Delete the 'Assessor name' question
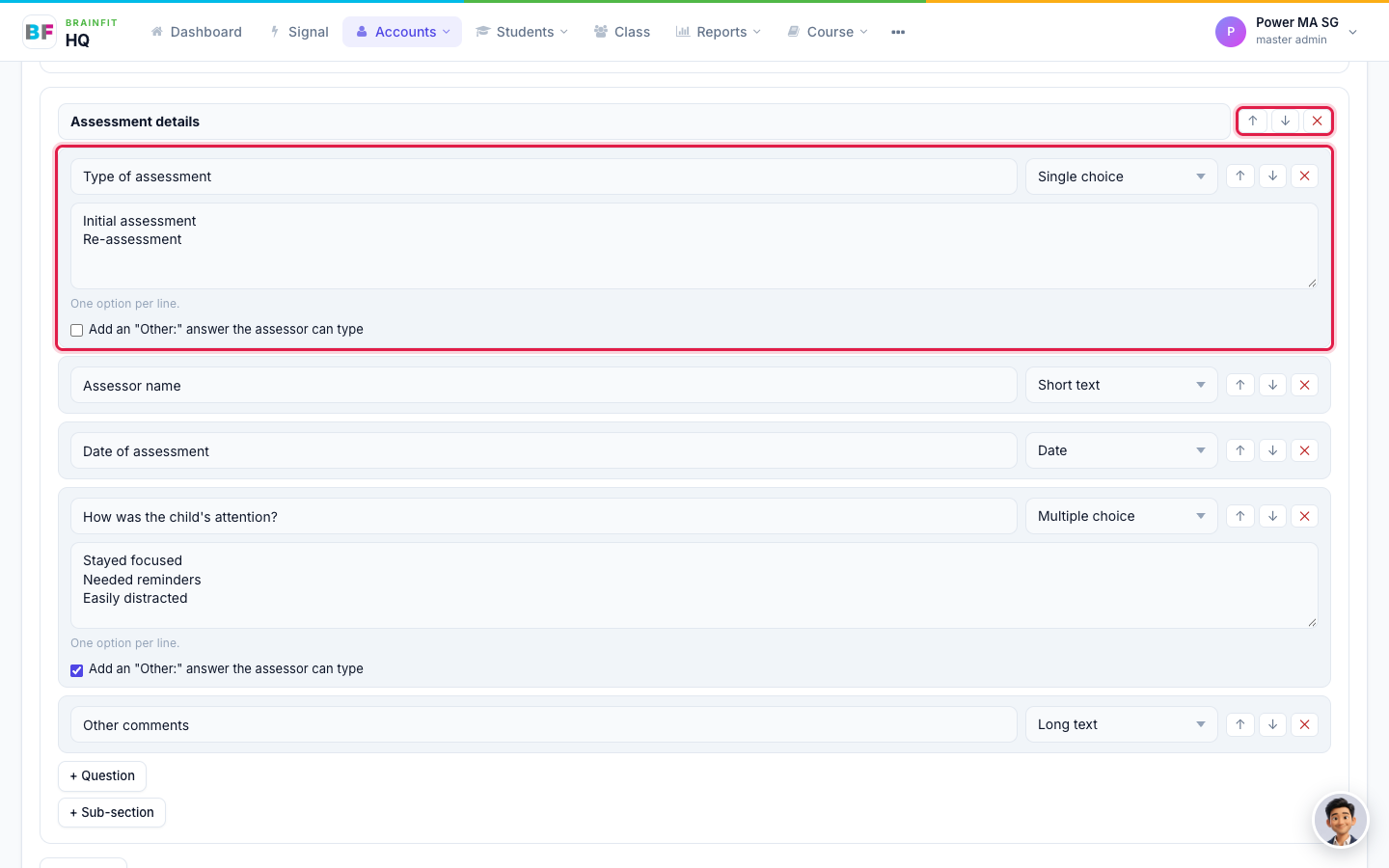Viewport: 1389px width, 868px height. click(x=1304, y=385)
